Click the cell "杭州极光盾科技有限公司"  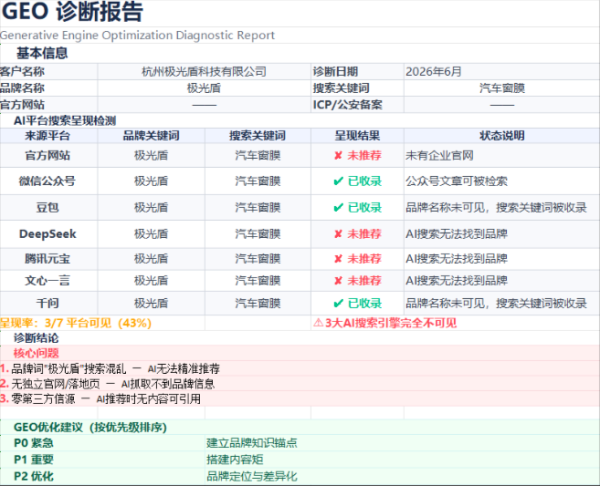click(204, 72)
